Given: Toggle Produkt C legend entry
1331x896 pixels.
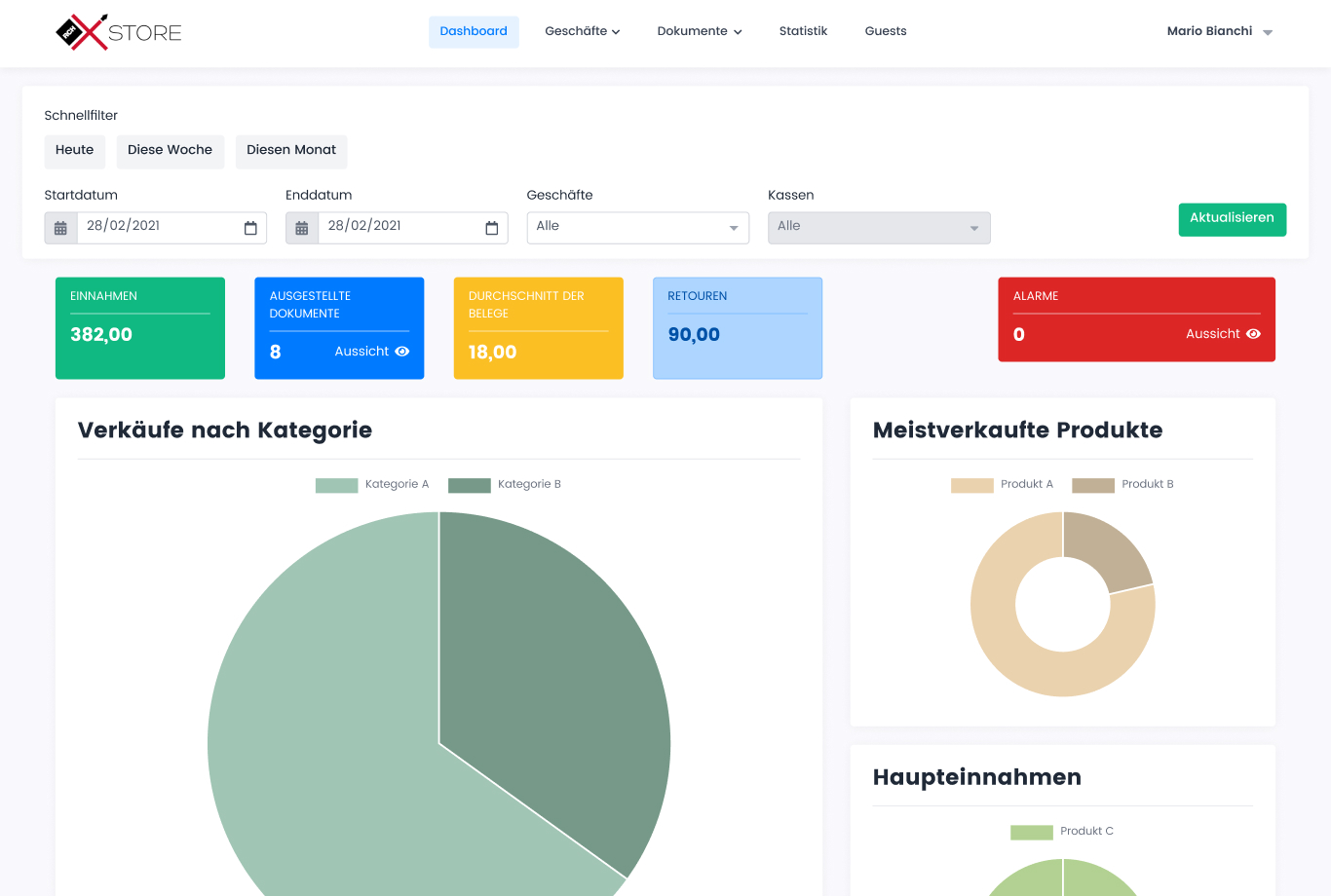Looking at the screenshot, I should click(x=1062, y=831).
